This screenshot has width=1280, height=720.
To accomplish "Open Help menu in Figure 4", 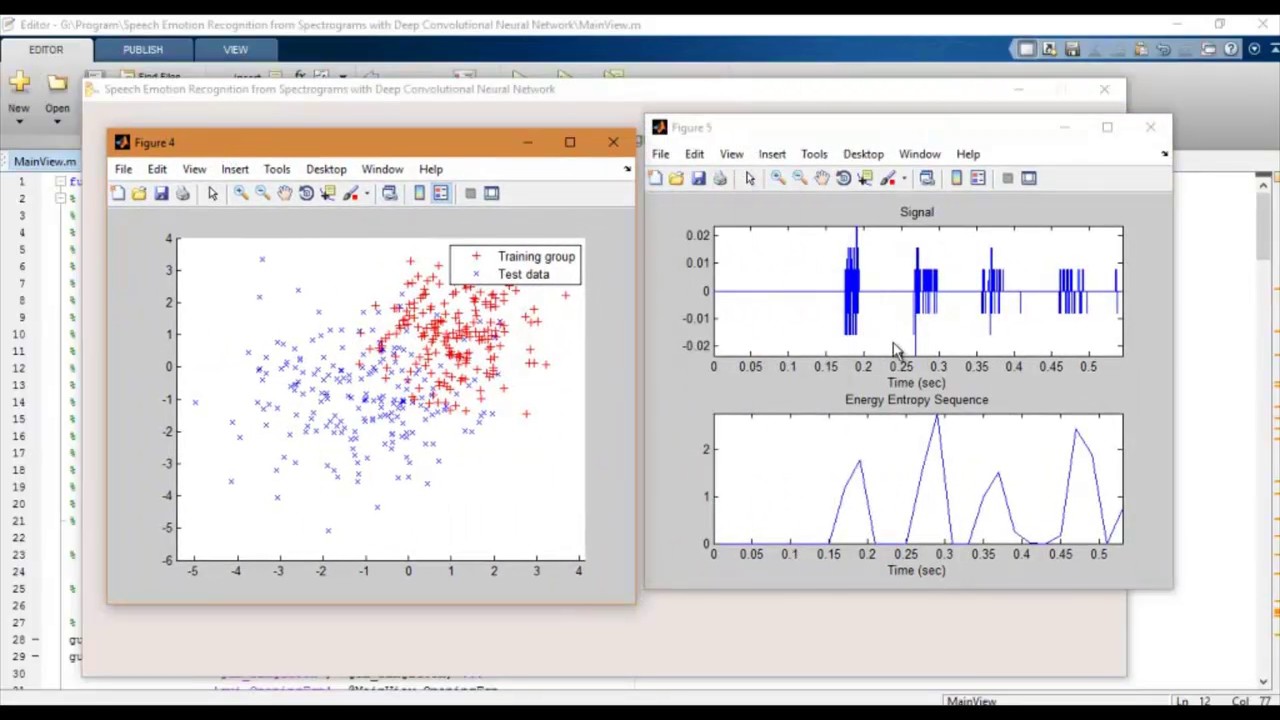I will click(x=431, y=169).
